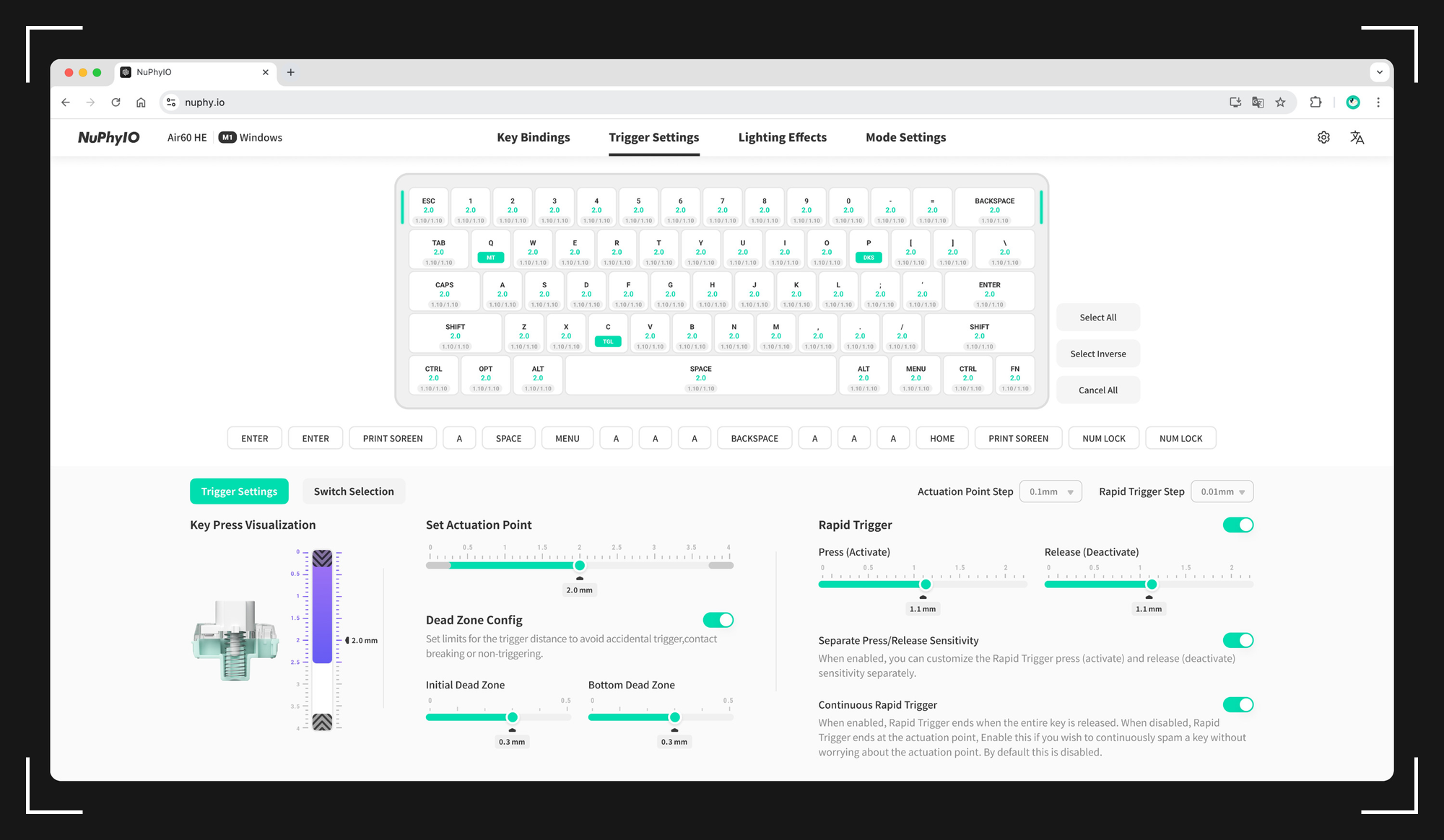Click Google Translate icon in address bar
Image resolution: width=1444 pixels, height=840 pixels.
point(1258,102)
